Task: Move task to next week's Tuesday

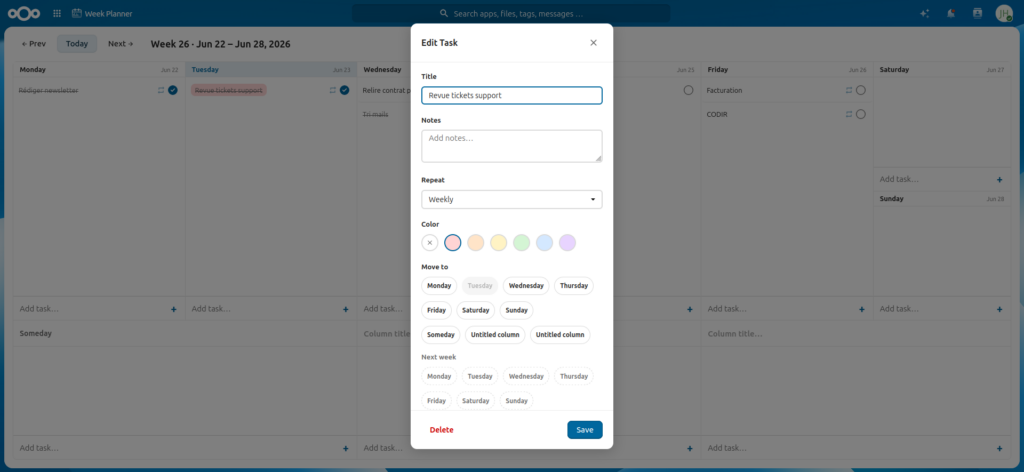Action: pos(480,376)
